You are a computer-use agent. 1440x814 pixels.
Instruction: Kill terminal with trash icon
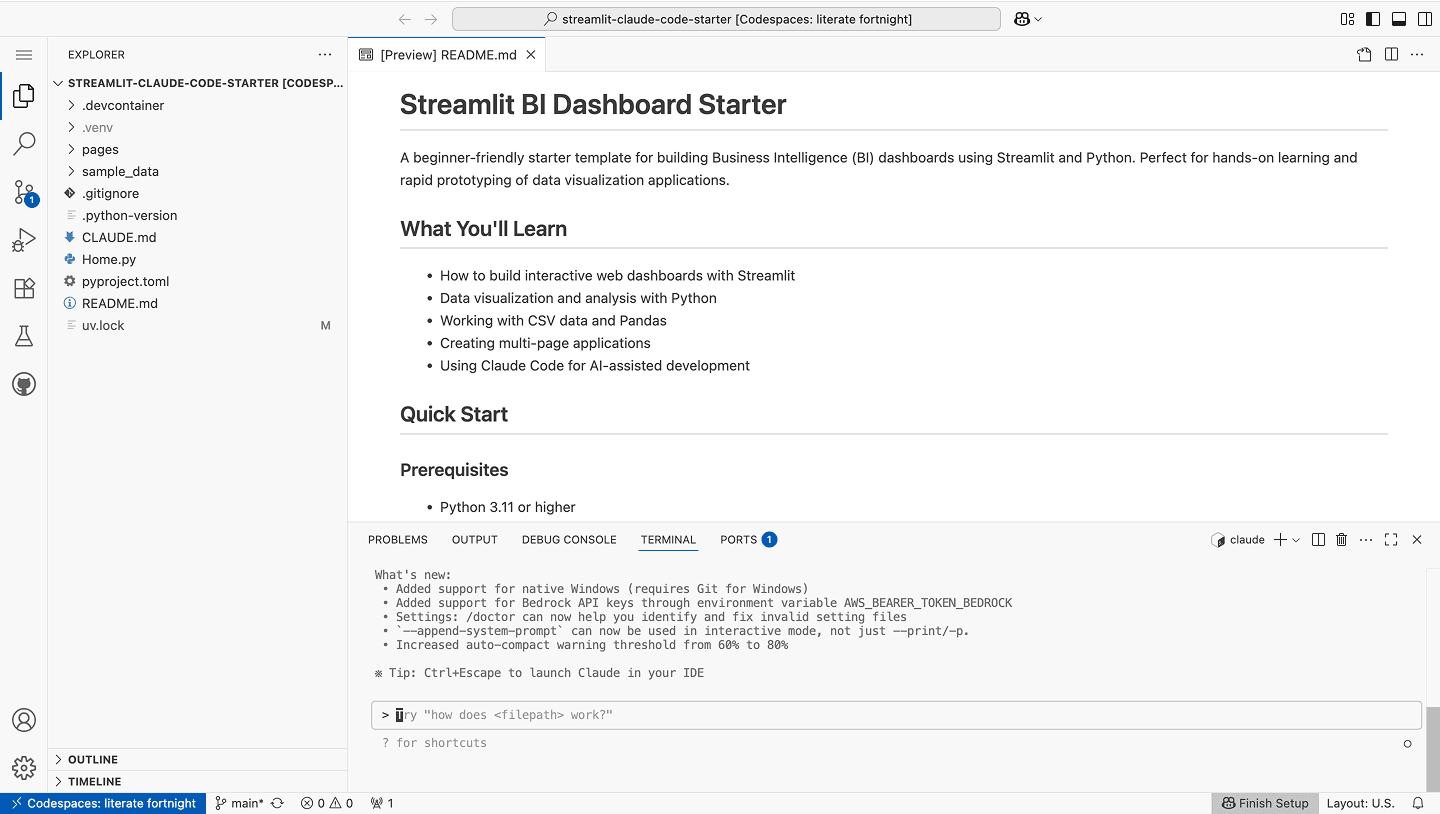pos(1342,540)
